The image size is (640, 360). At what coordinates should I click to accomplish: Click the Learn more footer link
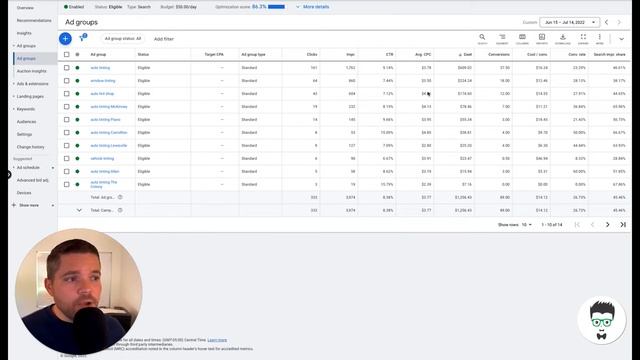pyautogui.click(x=217, y=340)
